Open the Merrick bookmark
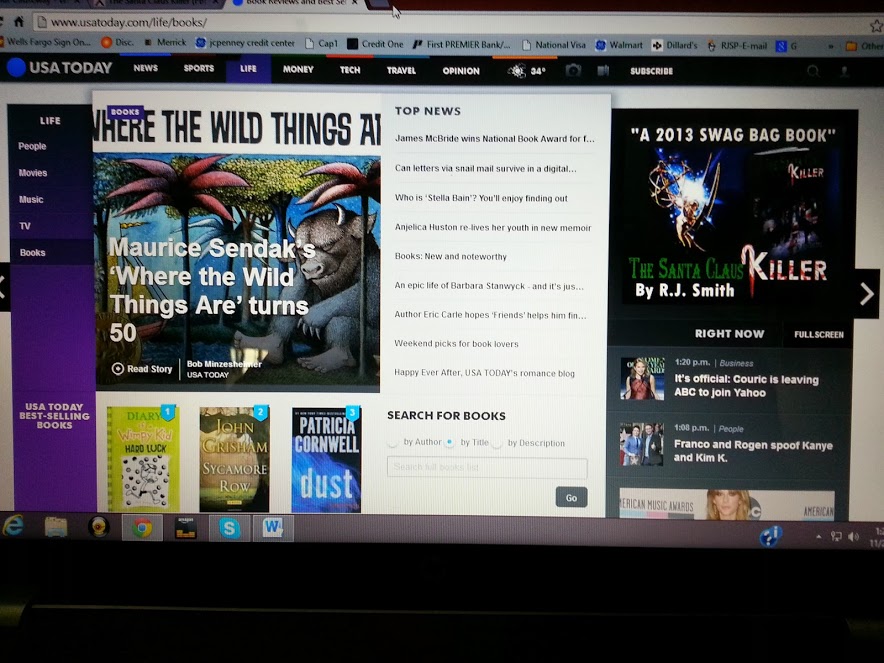The image size is (884, 663). click(165, 42)
